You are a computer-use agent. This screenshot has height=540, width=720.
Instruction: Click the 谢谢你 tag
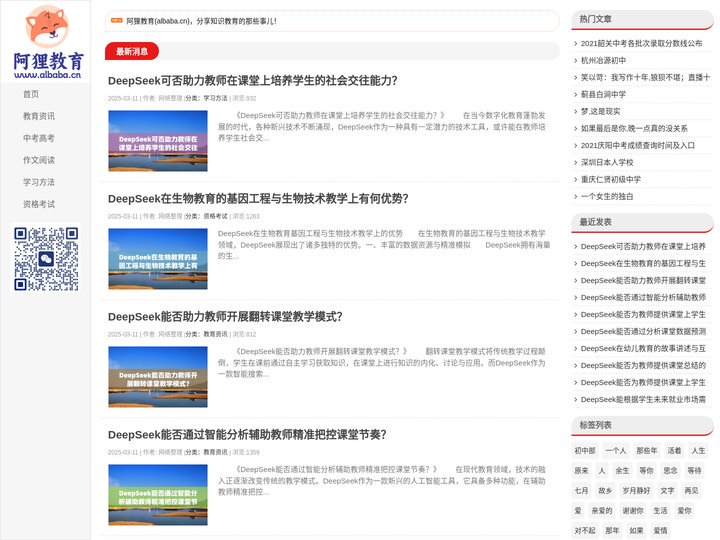633,511
